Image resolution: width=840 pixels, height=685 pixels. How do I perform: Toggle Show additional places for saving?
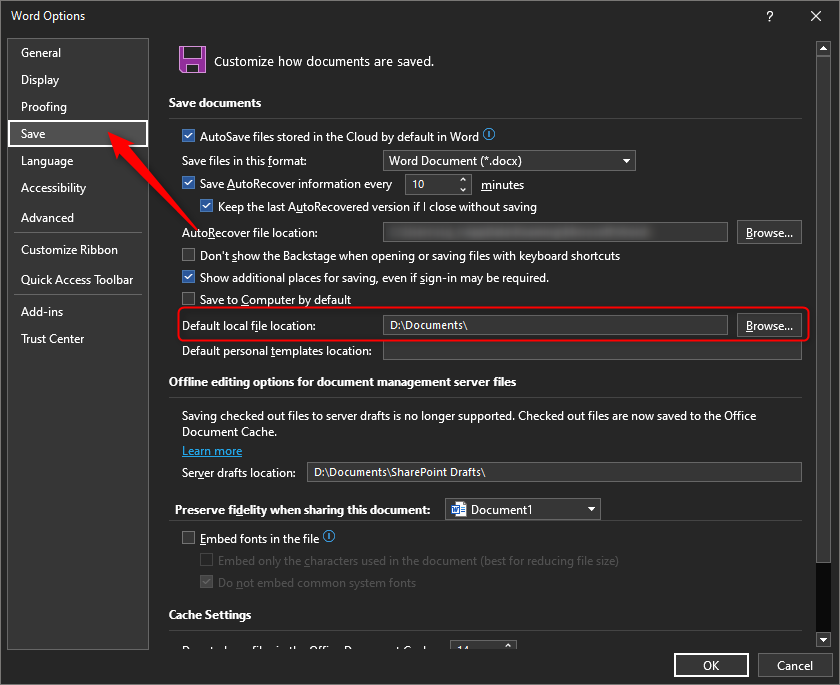point(189,277)
